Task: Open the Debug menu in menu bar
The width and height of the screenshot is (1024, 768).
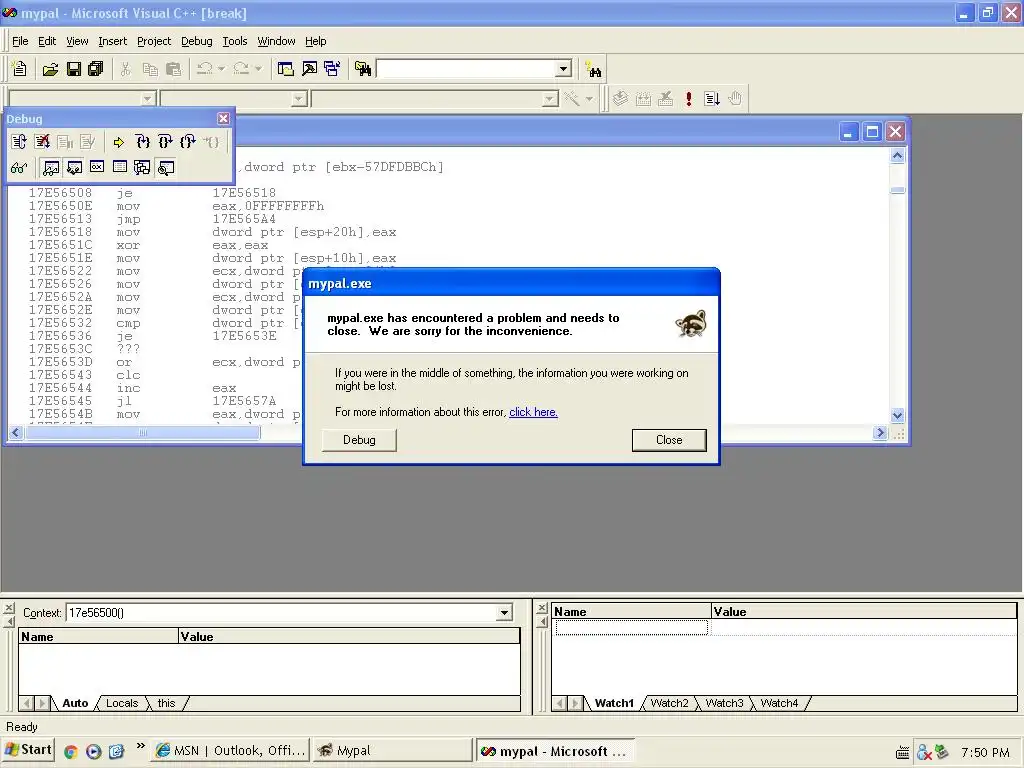Action: point(197,41)
